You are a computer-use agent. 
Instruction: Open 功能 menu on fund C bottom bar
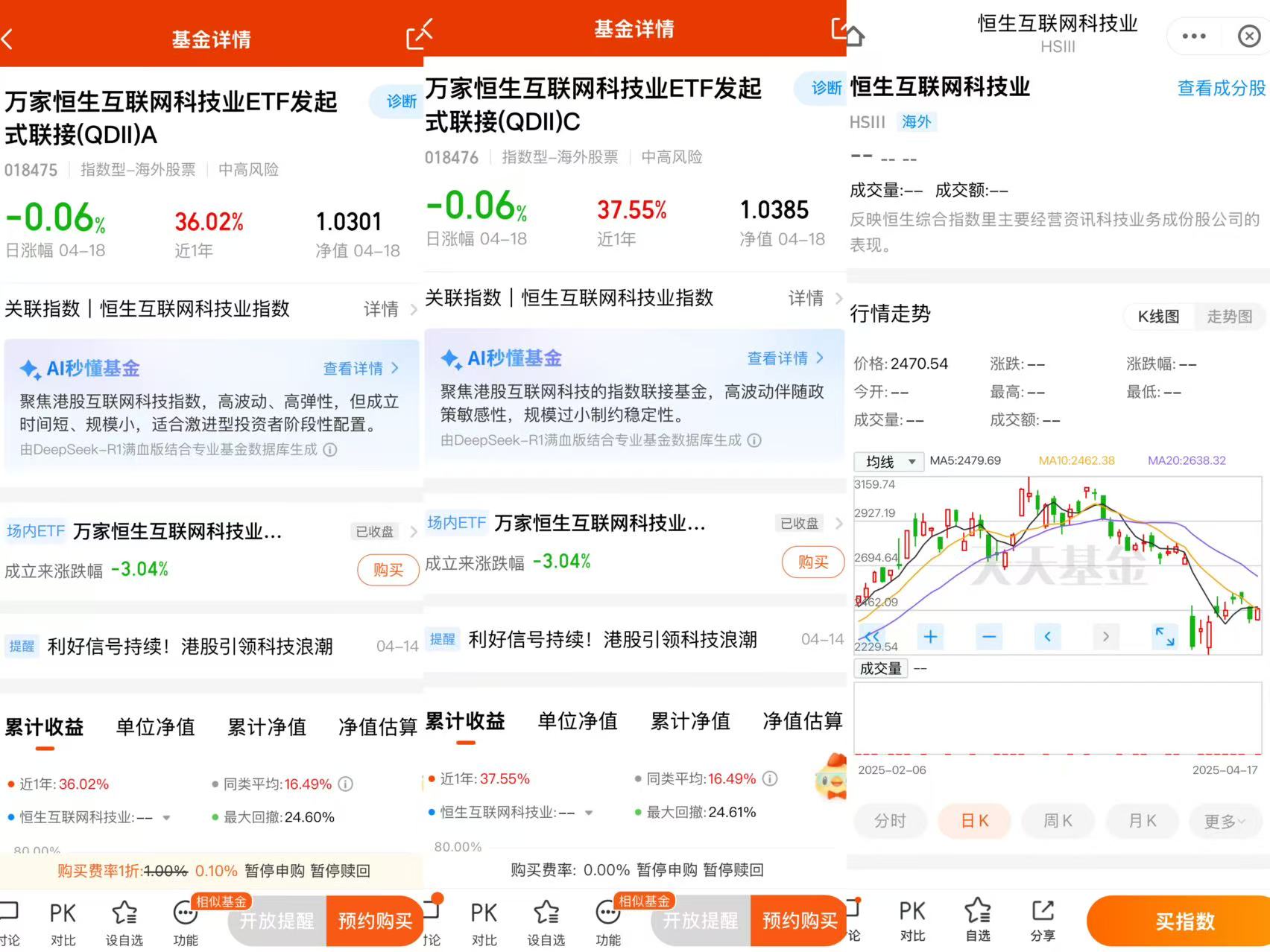point(607,924)
